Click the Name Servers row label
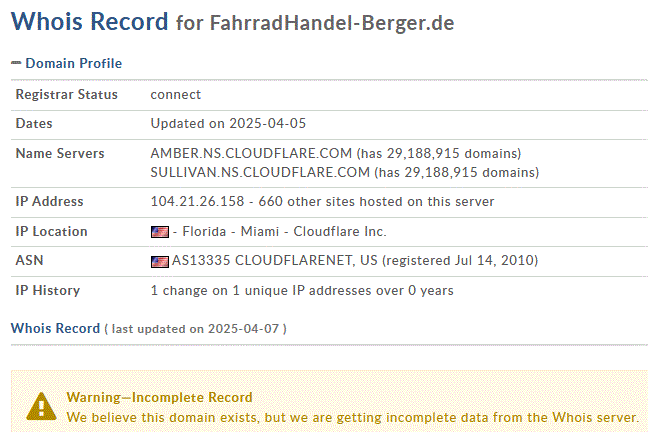The width and height of the screenshot is (649, 433). point(61,154)
